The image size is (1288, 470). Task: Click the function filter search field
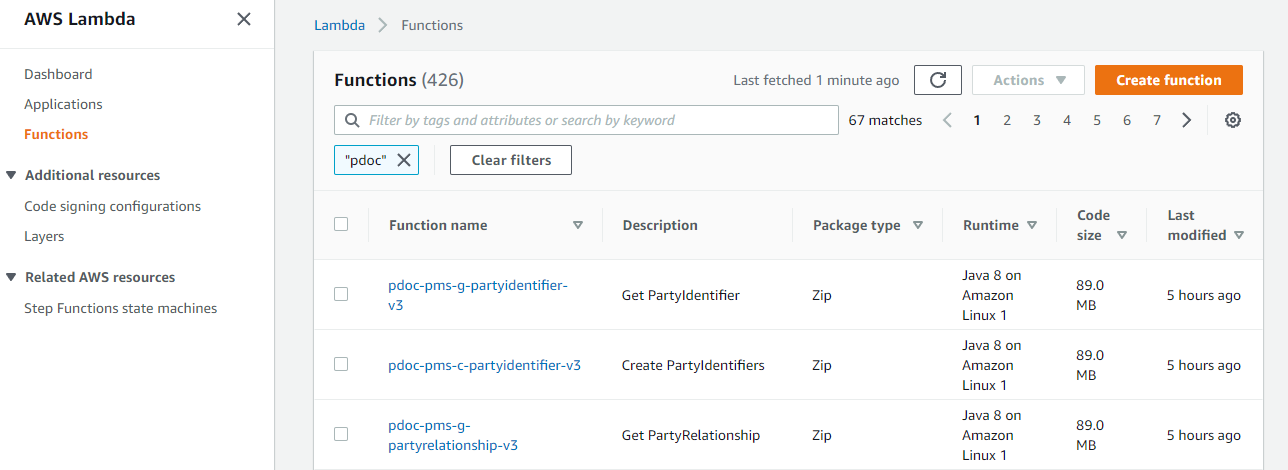[590, 120]
